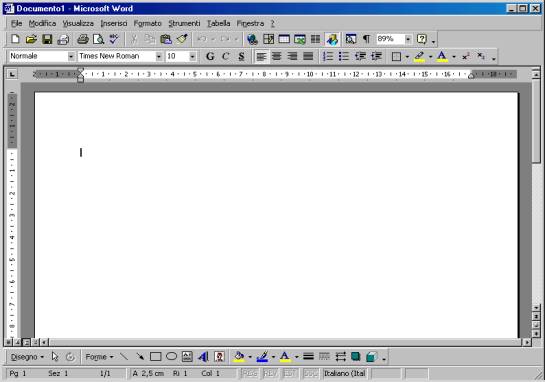
Task: Click the Save floppy disk icon
Action: click(47, 39)
